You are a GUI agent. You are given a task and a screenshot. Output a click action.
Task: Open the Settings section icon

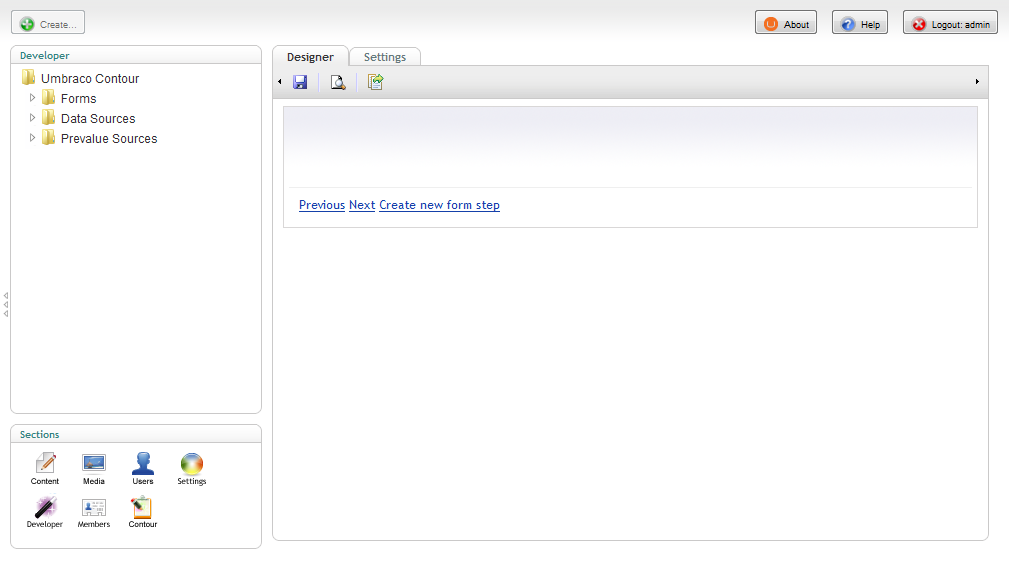[191, 468]
